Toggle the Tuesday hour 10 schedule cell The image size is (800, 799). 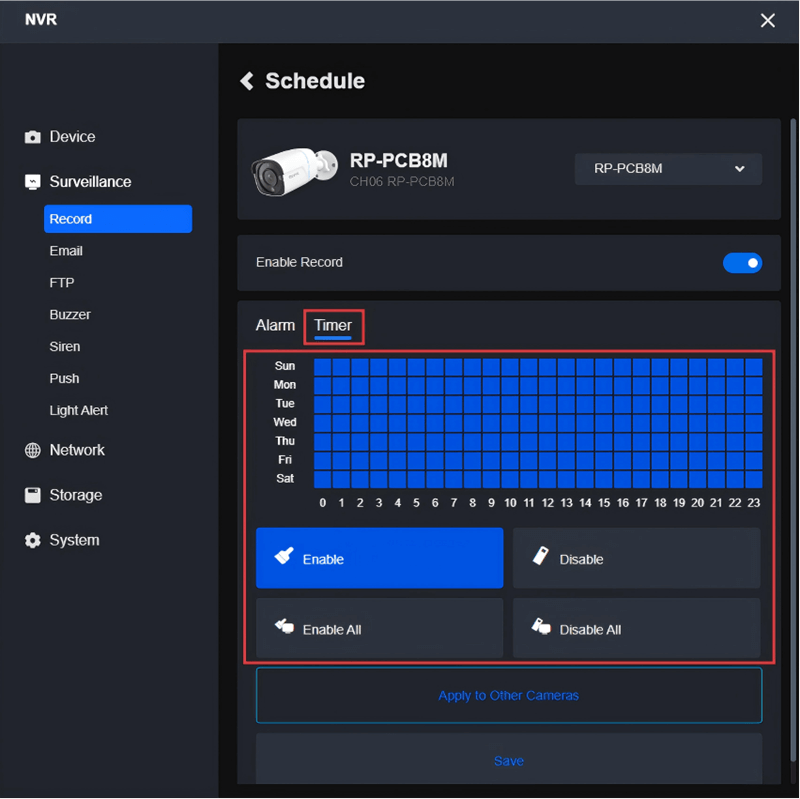click(x=510, y=405)
